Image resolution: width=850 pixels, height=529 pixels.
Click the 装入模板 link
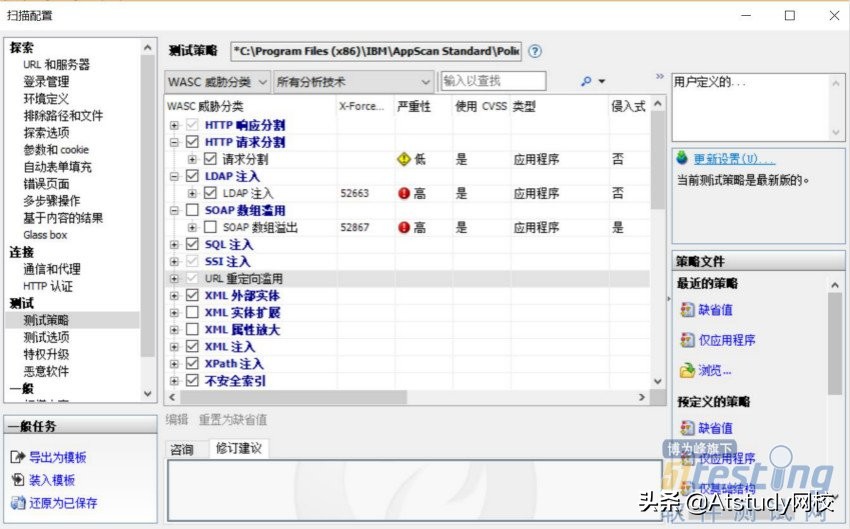click(52, 480)
